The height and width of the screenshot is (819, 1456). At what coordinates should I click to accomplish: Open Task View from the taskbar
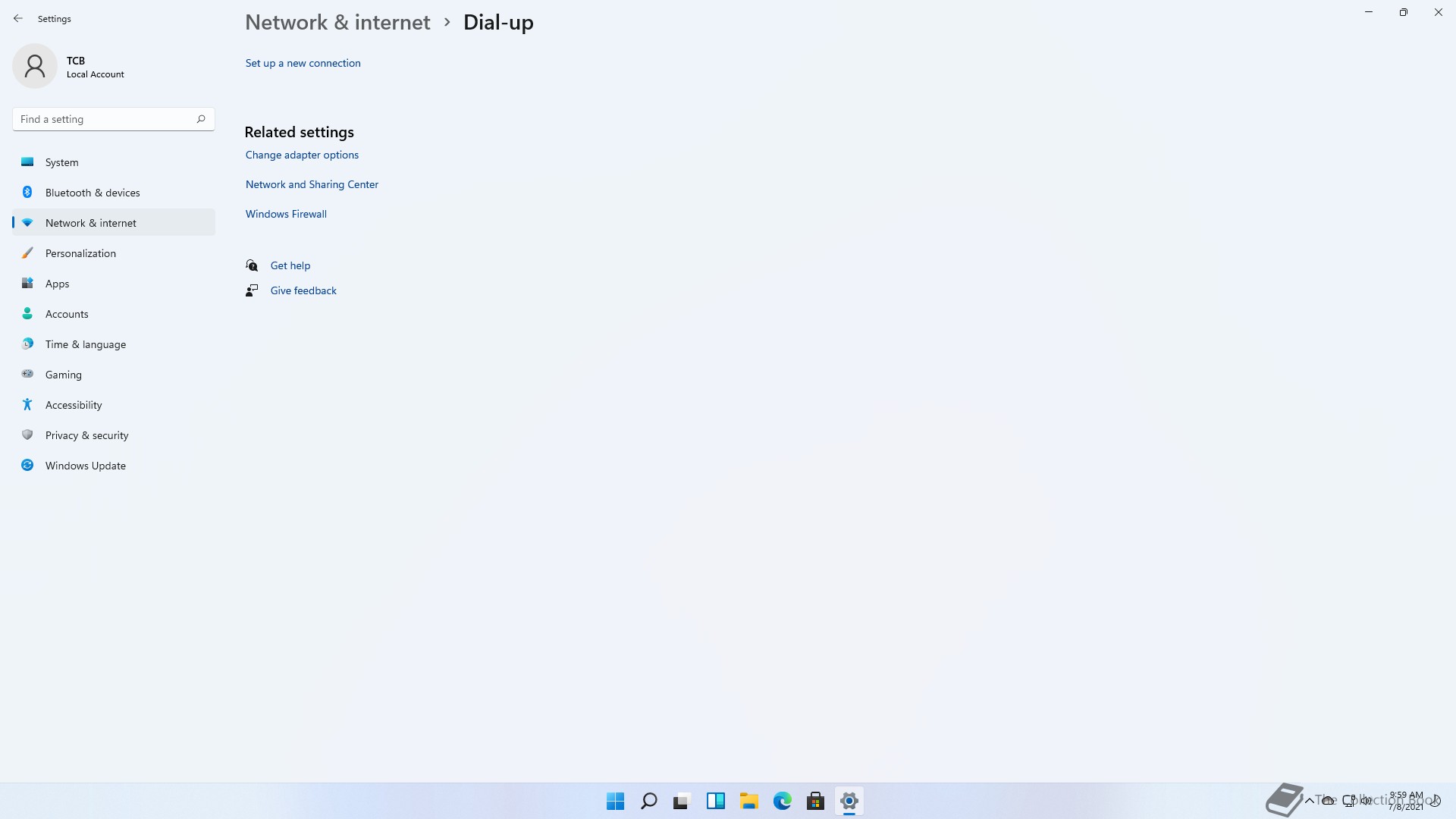(682, 801)
